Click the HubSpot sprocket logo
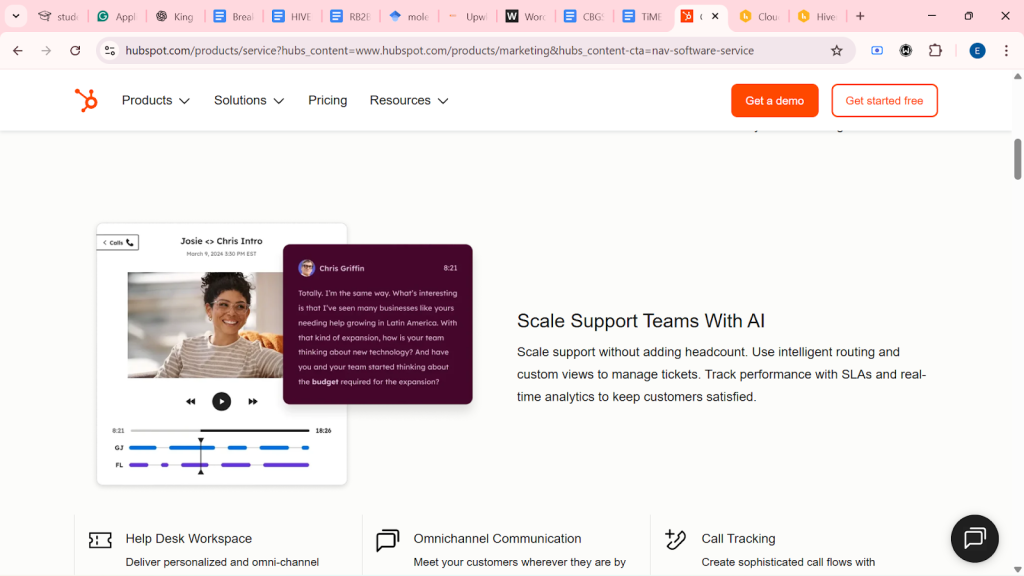This screenshot has width=1024, height=576. [86, 100]
